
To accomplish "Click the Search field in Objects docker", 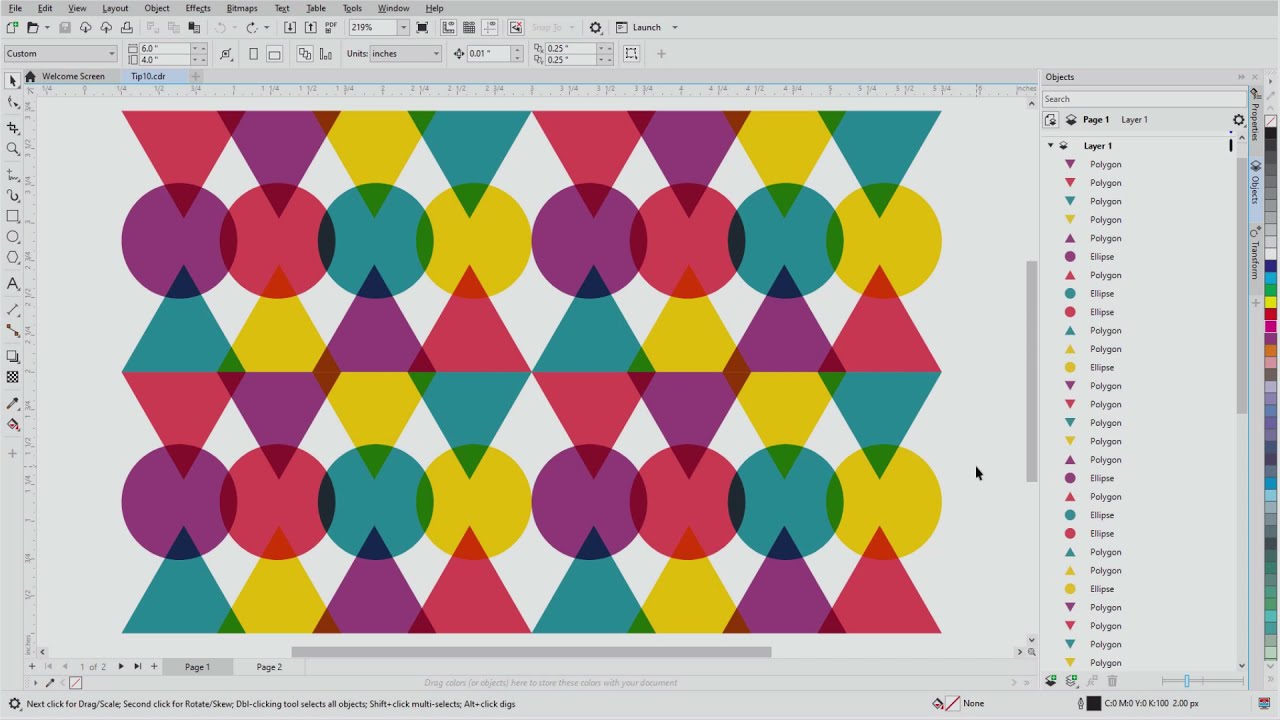I will [1143, 99].
